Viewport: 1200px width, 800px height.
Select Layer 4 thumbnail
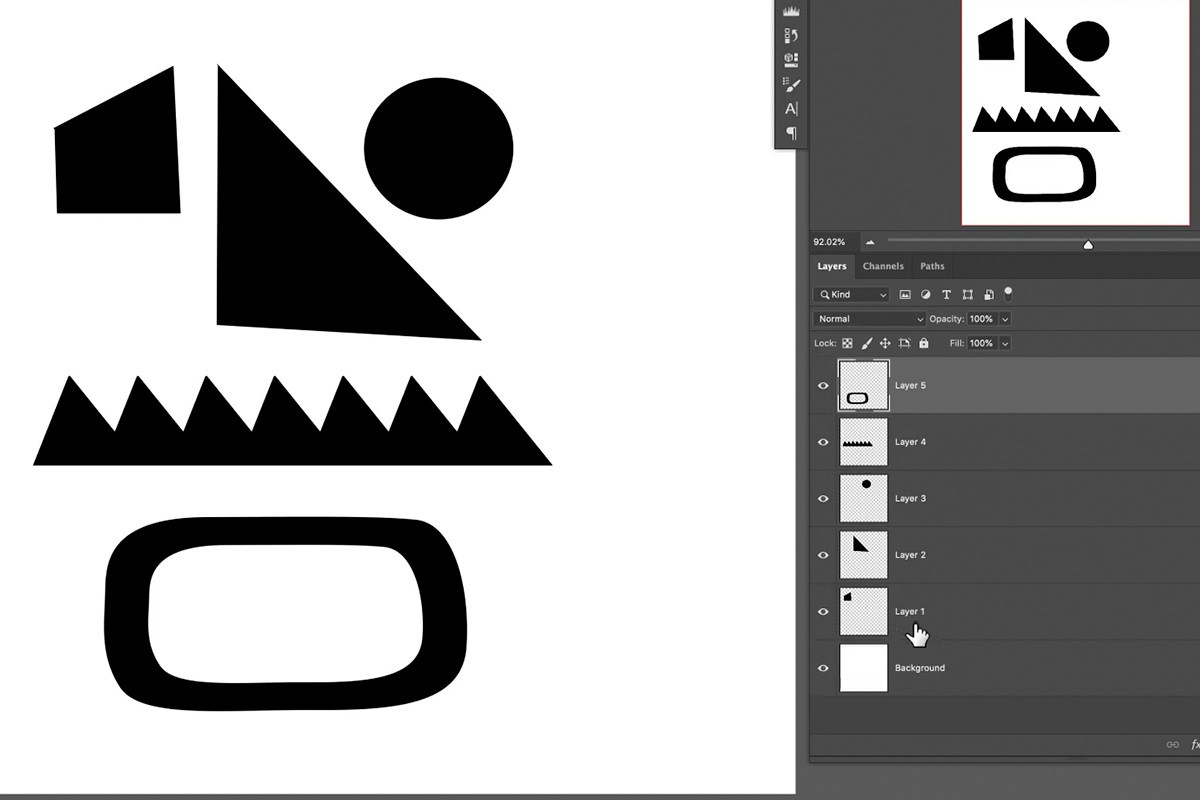tap(864, 442)
